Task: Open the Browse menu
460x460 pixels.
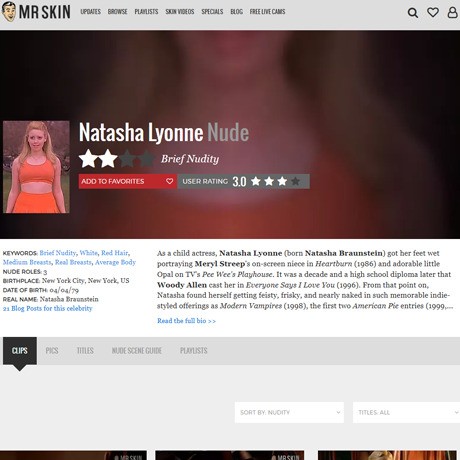Action: tap(117, 12)
